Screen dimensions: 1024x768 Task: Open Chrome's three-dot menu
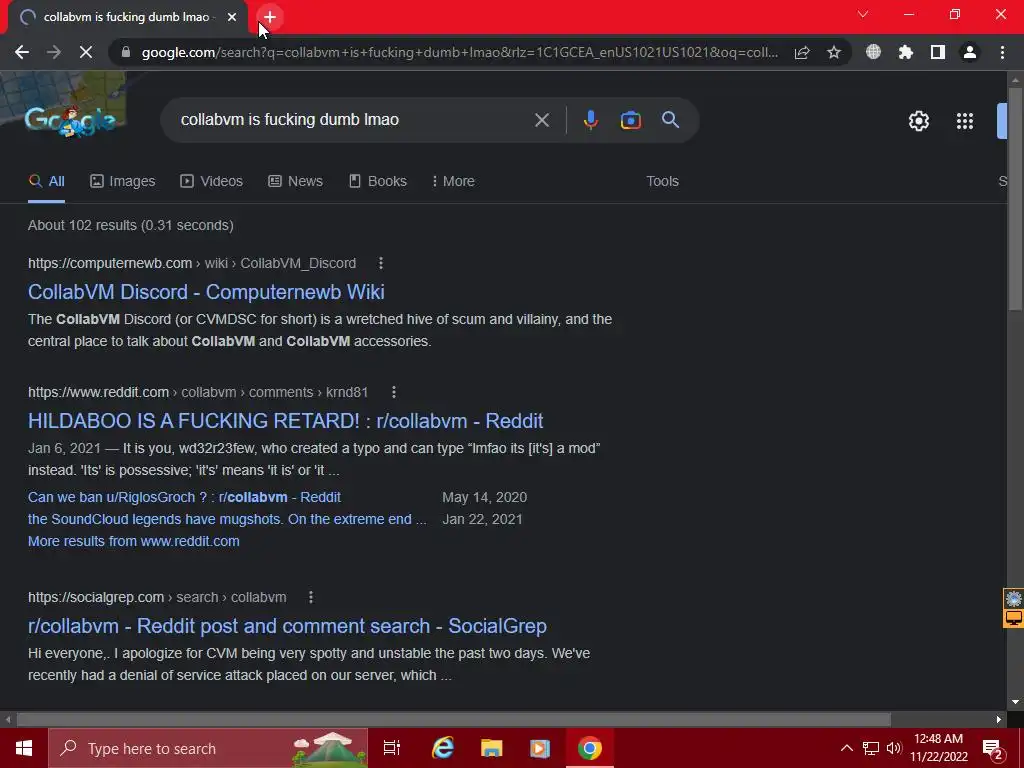1002,52
